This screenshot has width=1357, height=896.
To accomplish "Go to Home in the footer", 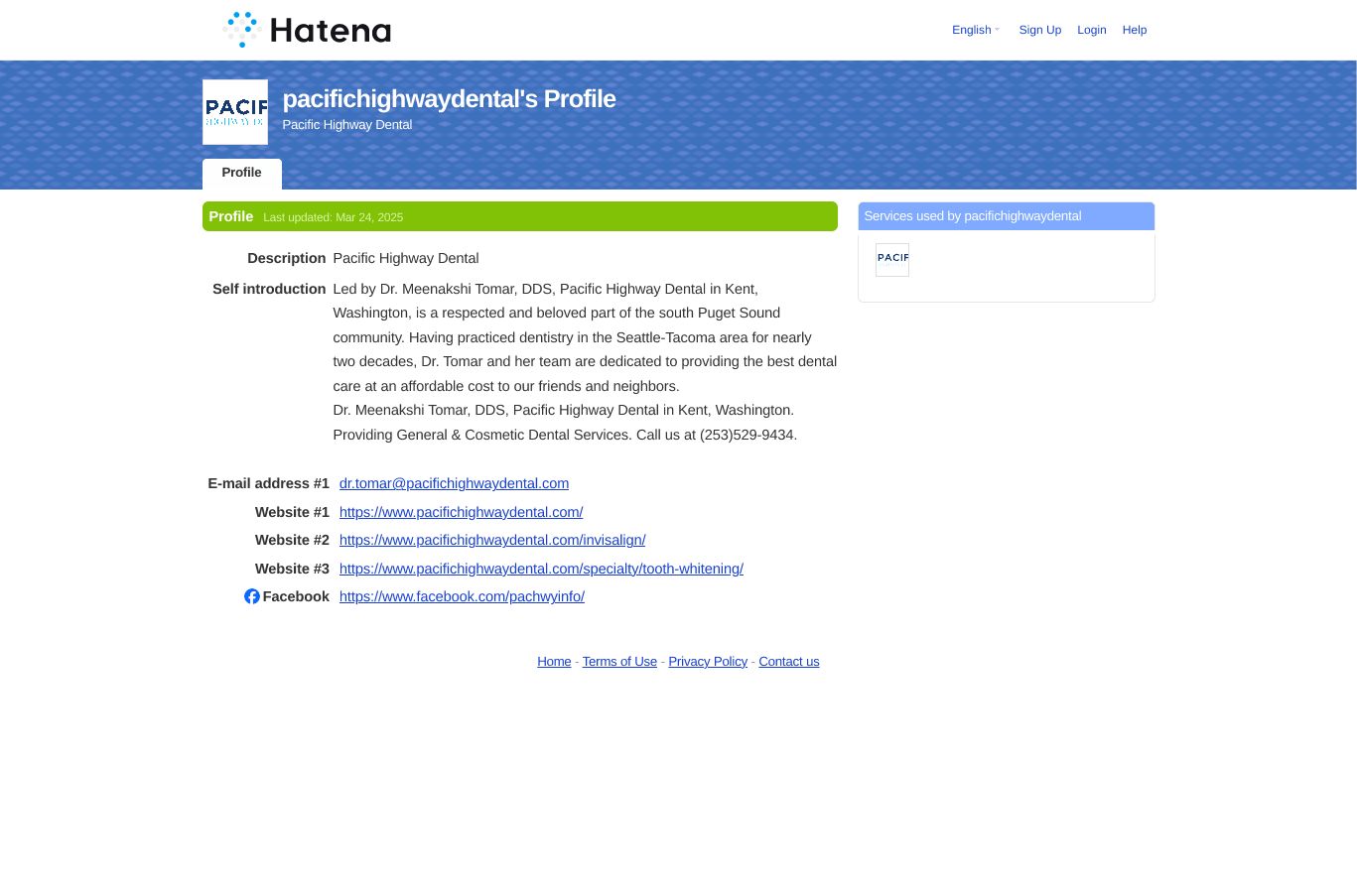I will [554, 662].
